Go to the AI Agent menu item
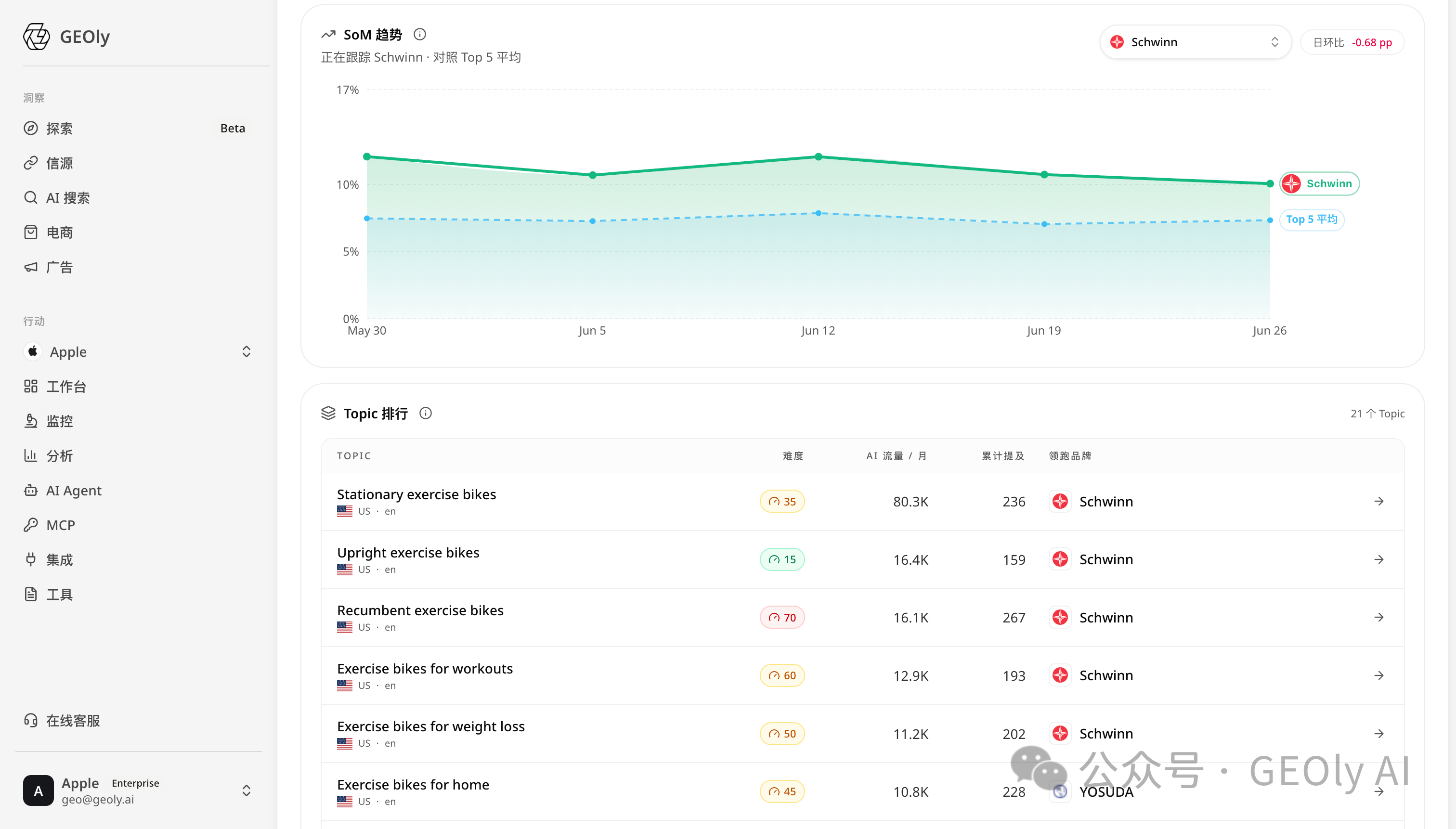 [74, 491]
